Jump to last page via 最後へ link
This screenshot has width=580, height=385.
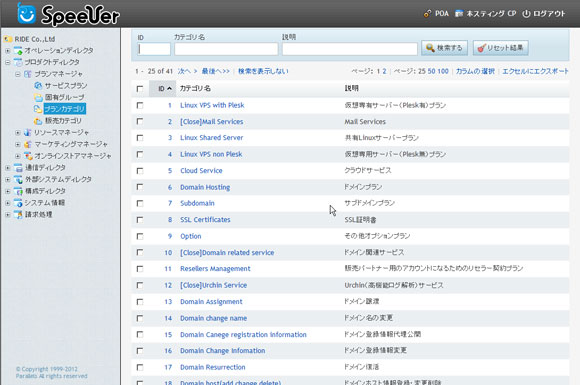tap(216, 71)
